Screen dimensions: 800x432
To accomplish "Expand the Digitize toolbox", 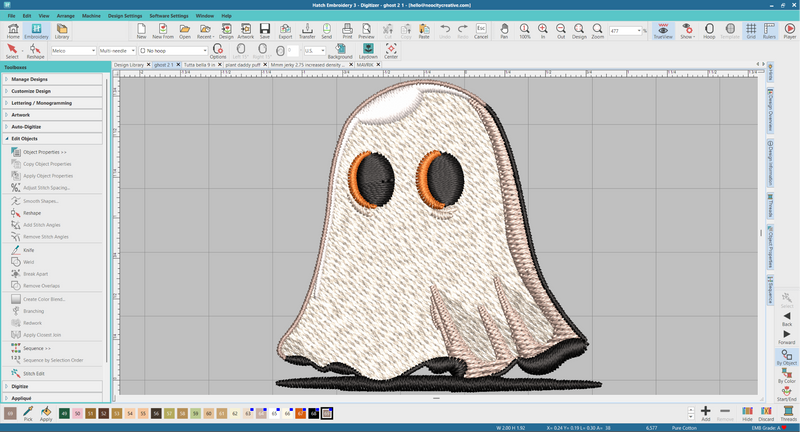I will click(53, 386).
